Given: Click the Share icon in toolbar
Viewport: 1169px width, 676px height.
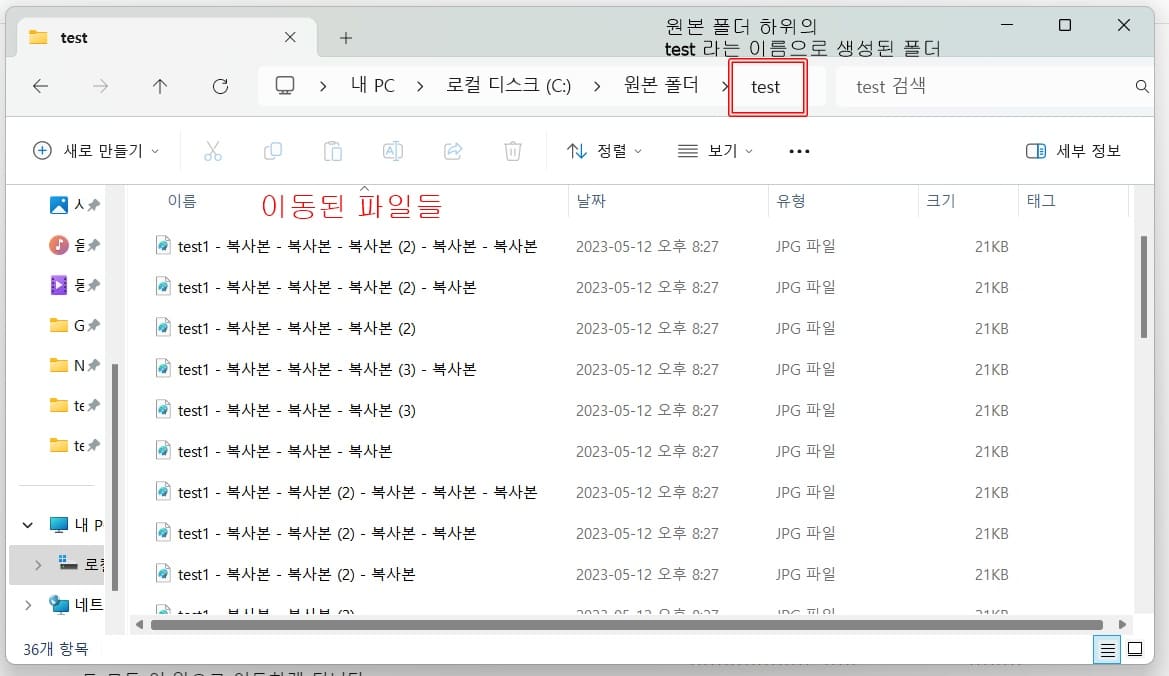Looking at the screenshot, I should (453, 151).
